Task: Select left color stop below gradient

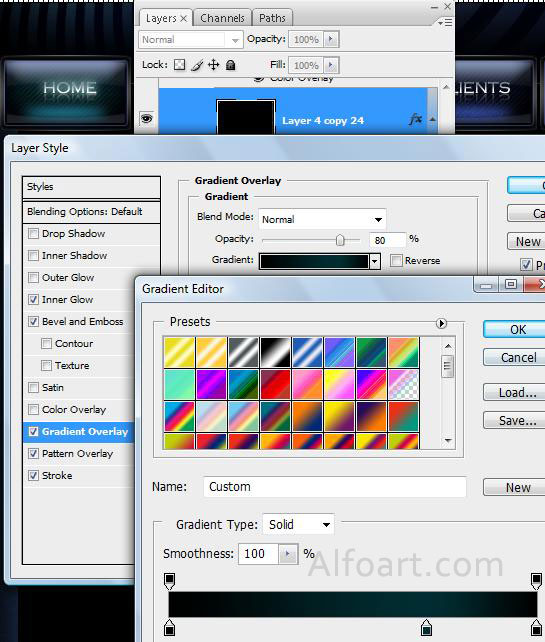Action: 170,628
